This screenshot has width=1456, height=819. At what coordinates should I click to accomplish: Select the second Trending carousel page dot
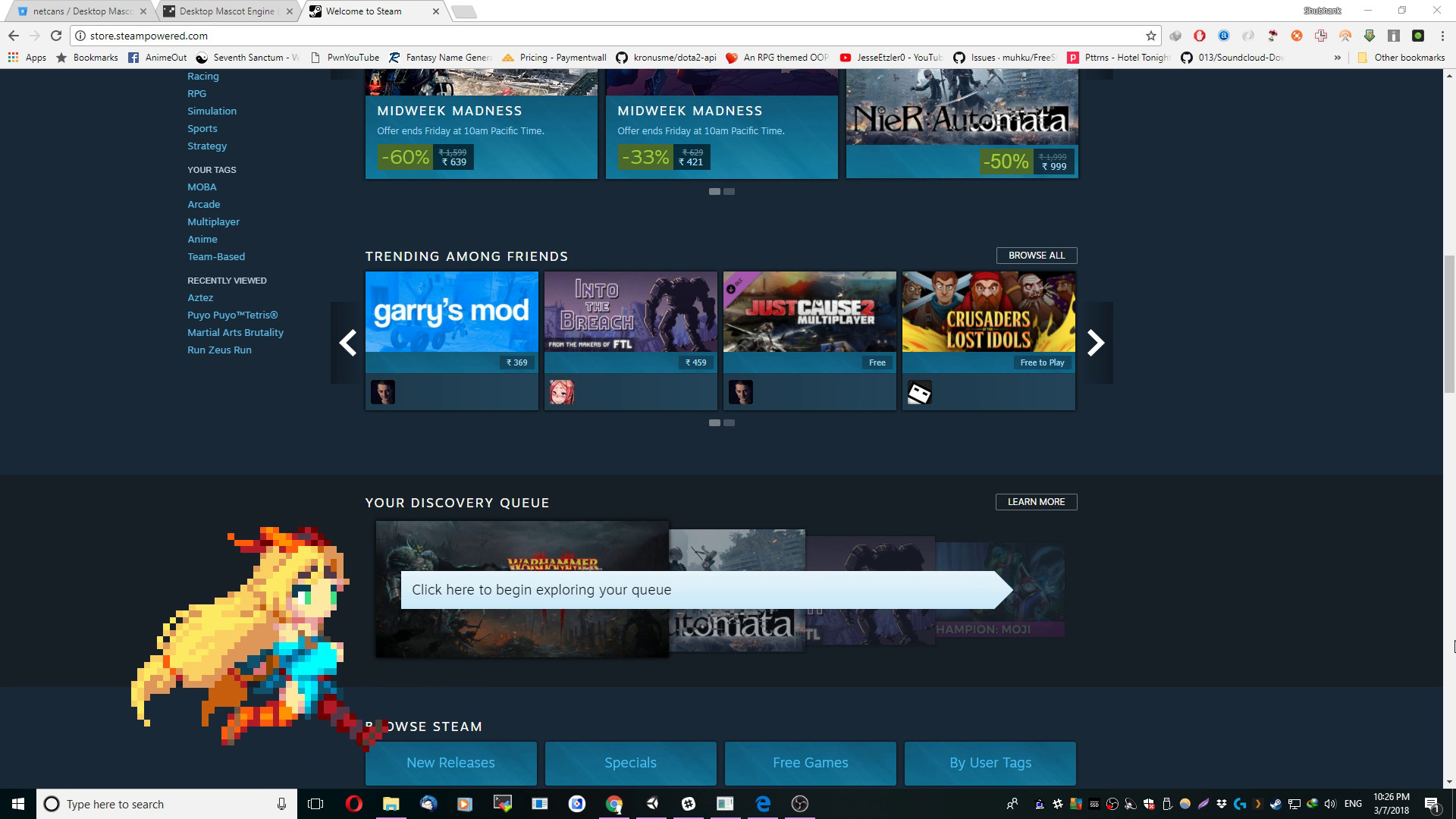coord(730,422)
